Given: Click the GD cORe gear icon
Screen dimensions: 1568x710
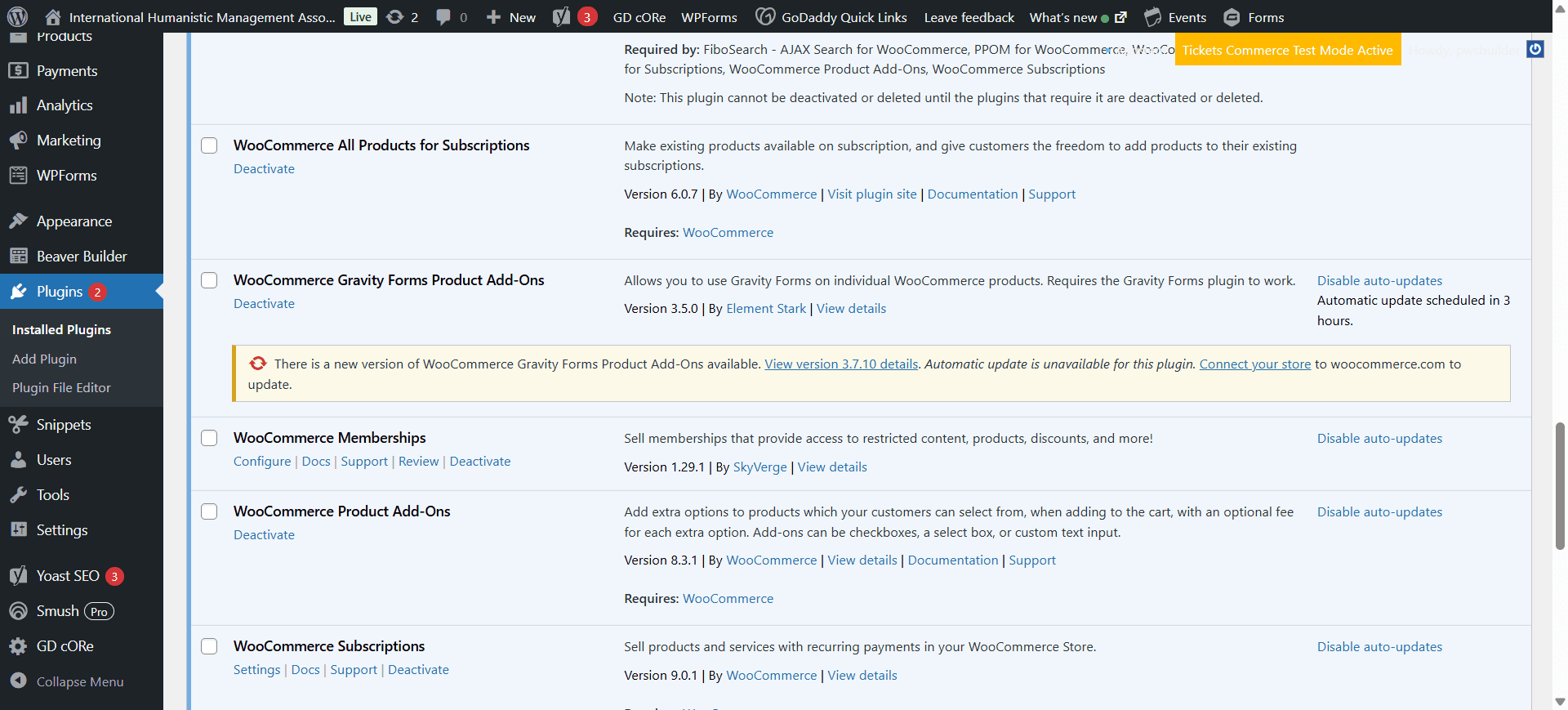Looking at the screenshot, I should point(18,646).
